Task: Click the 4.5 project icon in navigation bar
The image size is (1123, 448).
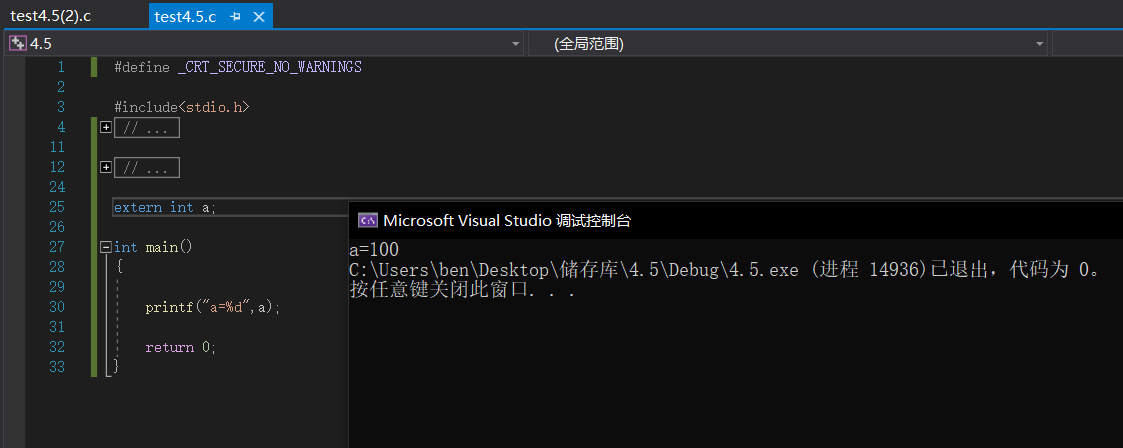Action: (x=18, y=44)
